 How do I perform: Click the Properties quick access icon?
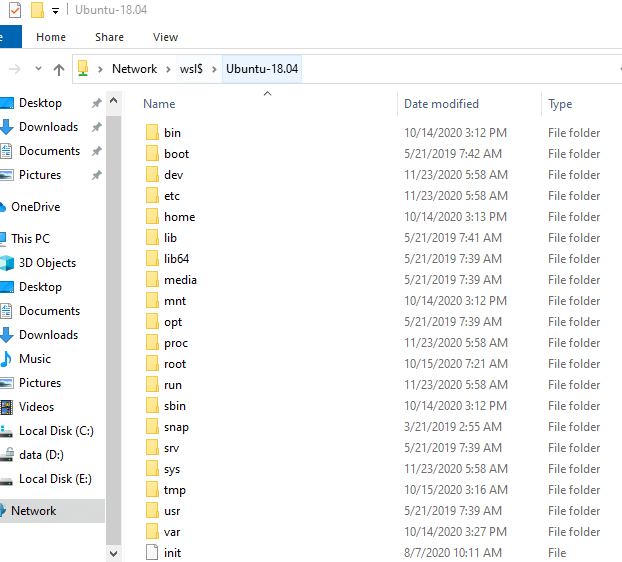pos(15,10)
